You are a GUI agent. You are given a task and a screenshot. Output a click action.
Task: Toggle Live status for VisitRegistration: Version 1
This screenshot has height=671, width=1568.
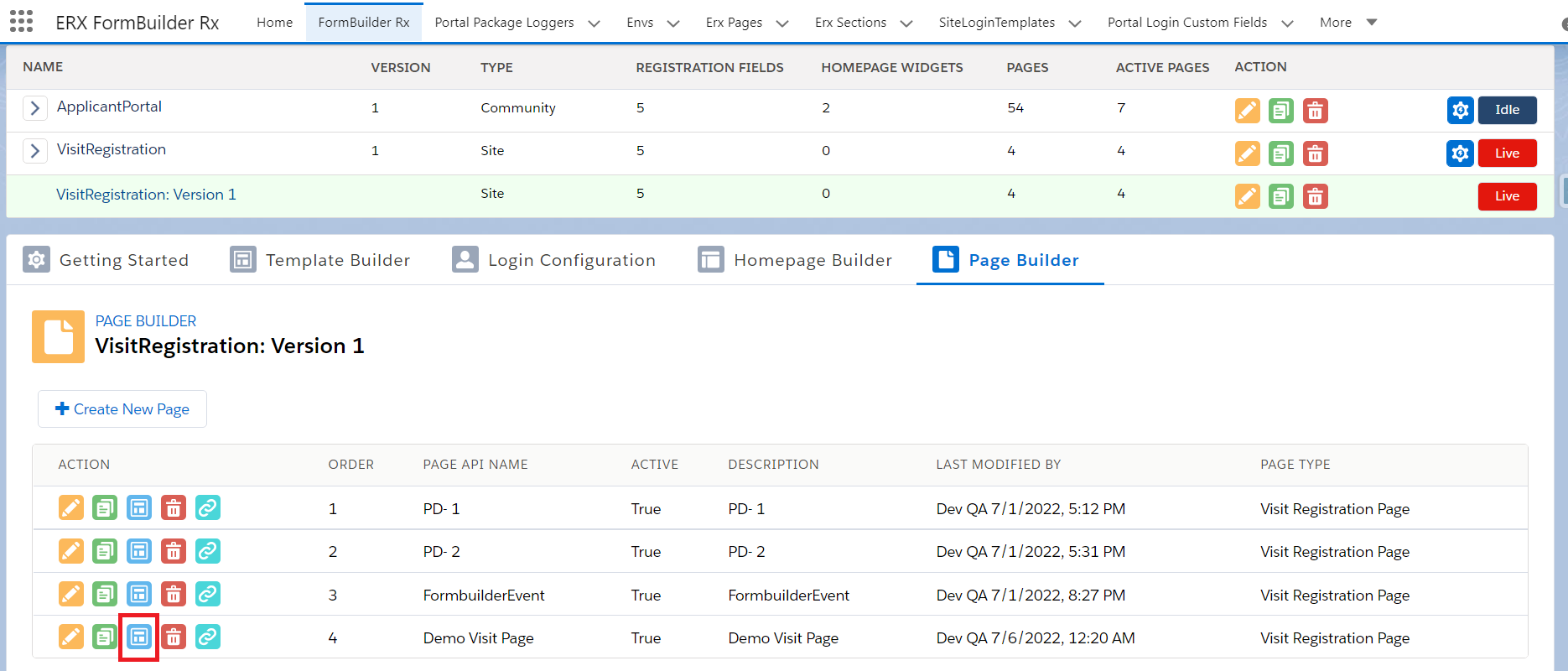tap(1507, 196)
